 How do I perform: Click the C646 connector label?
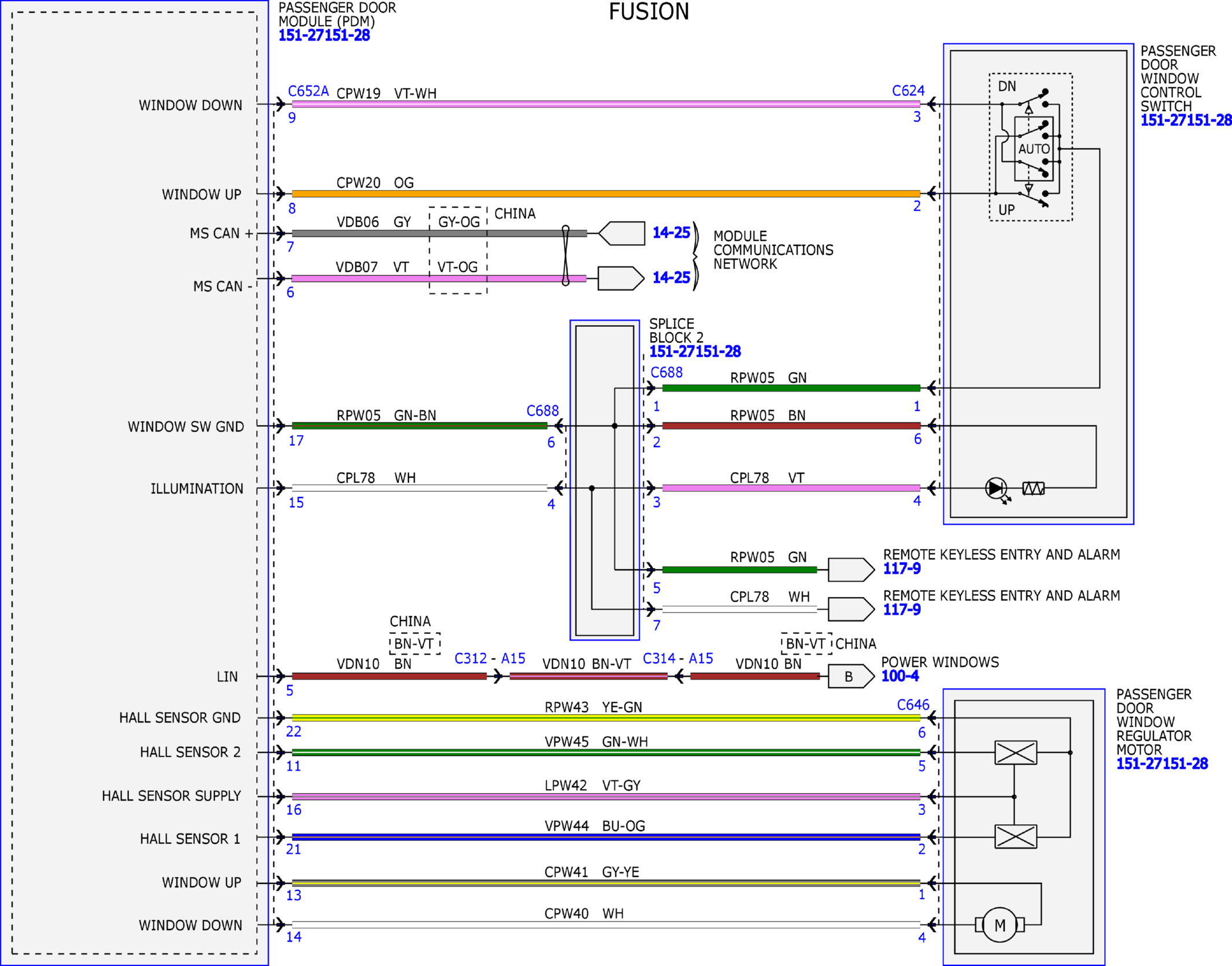point(913,705)
